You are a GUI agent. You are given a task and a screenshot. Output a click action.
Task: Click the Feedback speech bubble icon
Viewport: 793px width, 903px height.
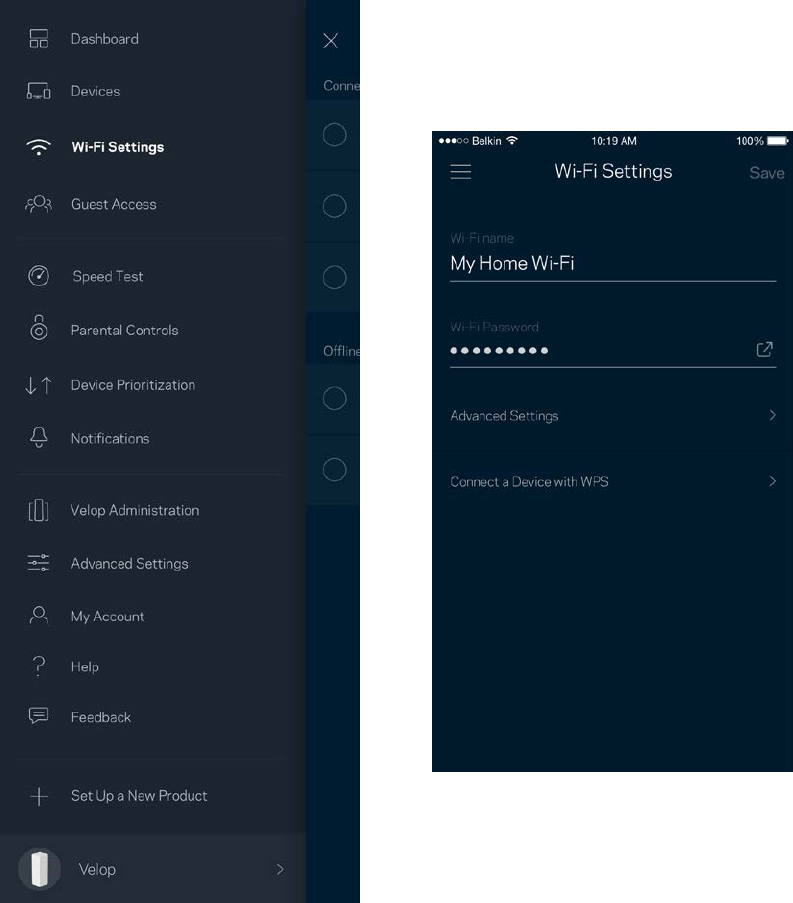39,716
